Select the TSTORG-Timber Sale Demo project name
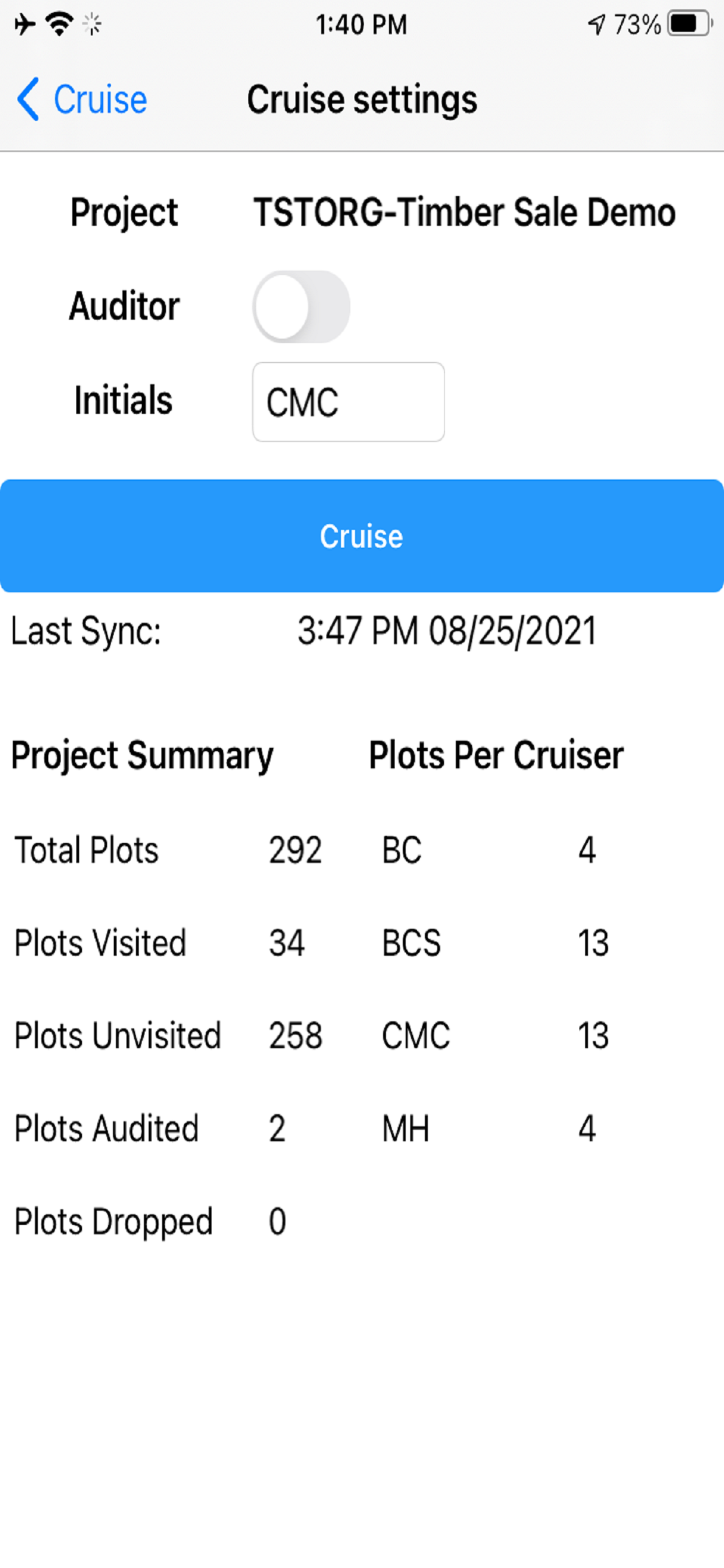 tap(465, 212)
